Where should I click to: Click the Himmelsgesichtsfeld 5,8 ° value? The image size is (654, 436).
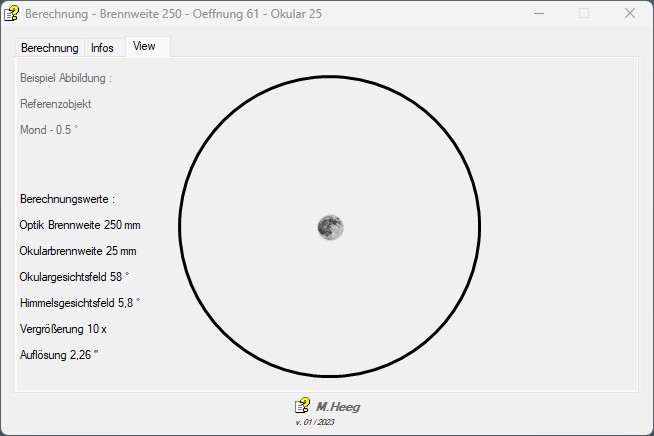pos(80,303)
